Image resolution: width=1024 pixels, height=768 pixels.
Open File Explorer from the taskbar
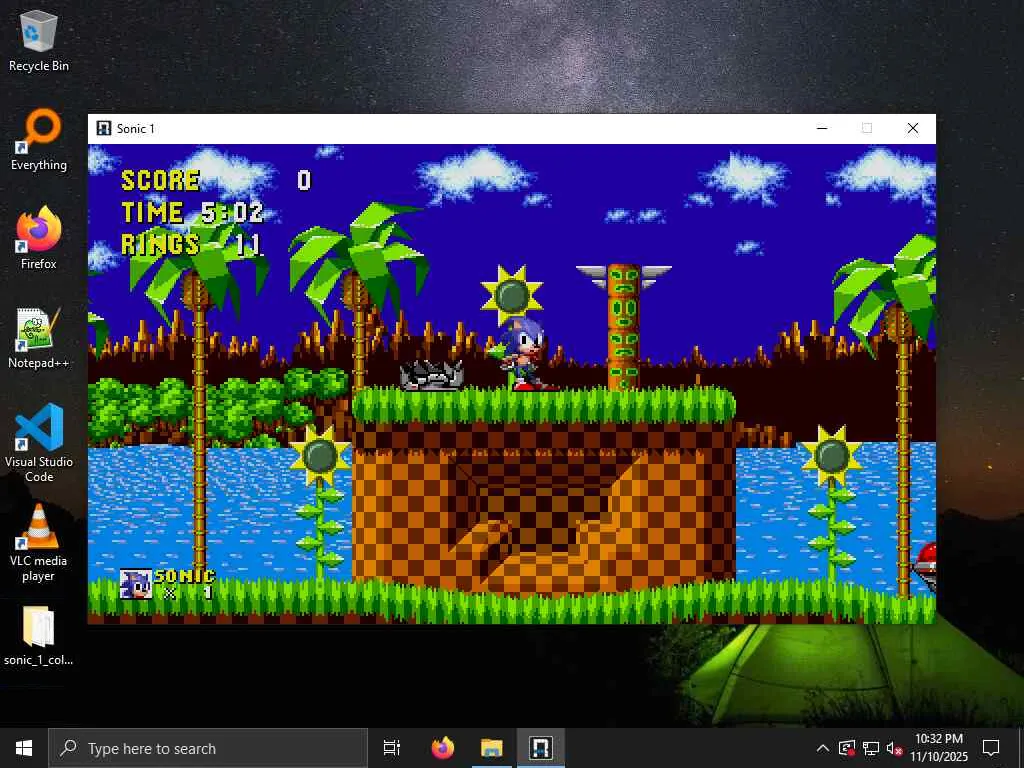click(492, 748)
